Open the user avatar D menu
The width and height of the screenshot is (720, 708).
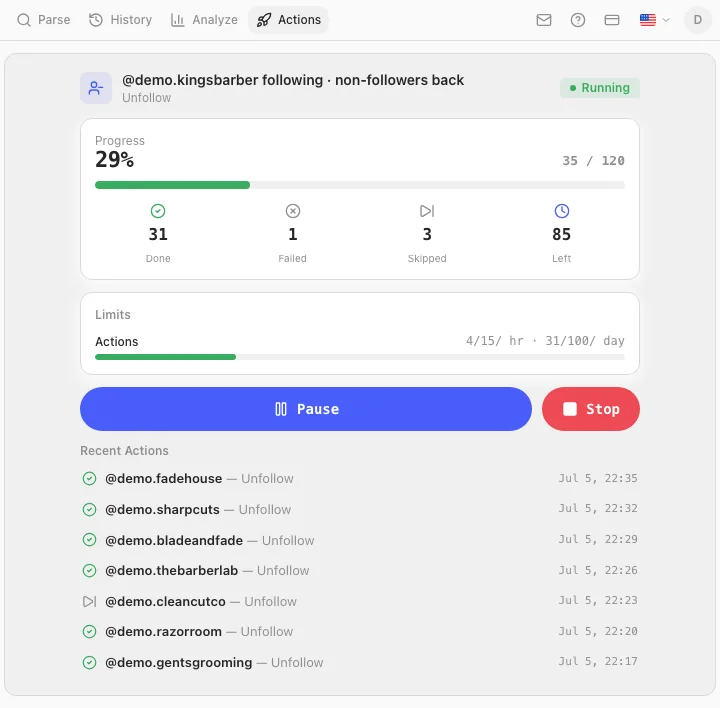coord(698,20)
